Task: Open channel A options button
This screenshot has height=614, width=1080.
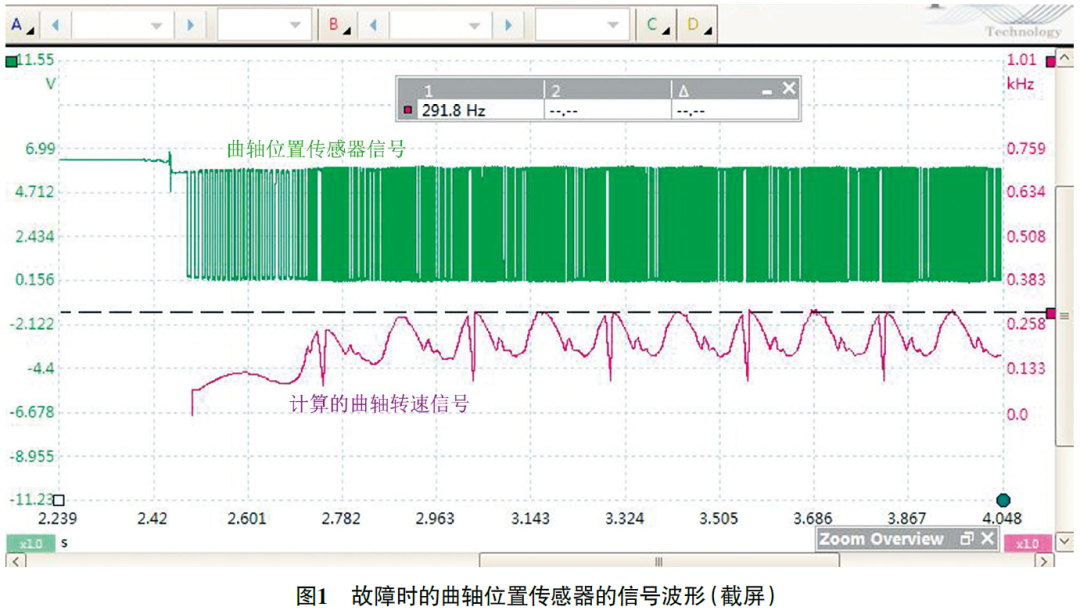Action: (22, 25)
